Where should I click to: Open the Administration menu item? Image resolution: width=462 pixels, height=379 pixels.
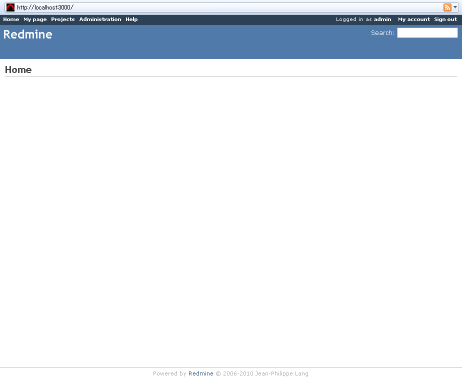[x=100, y=19]
